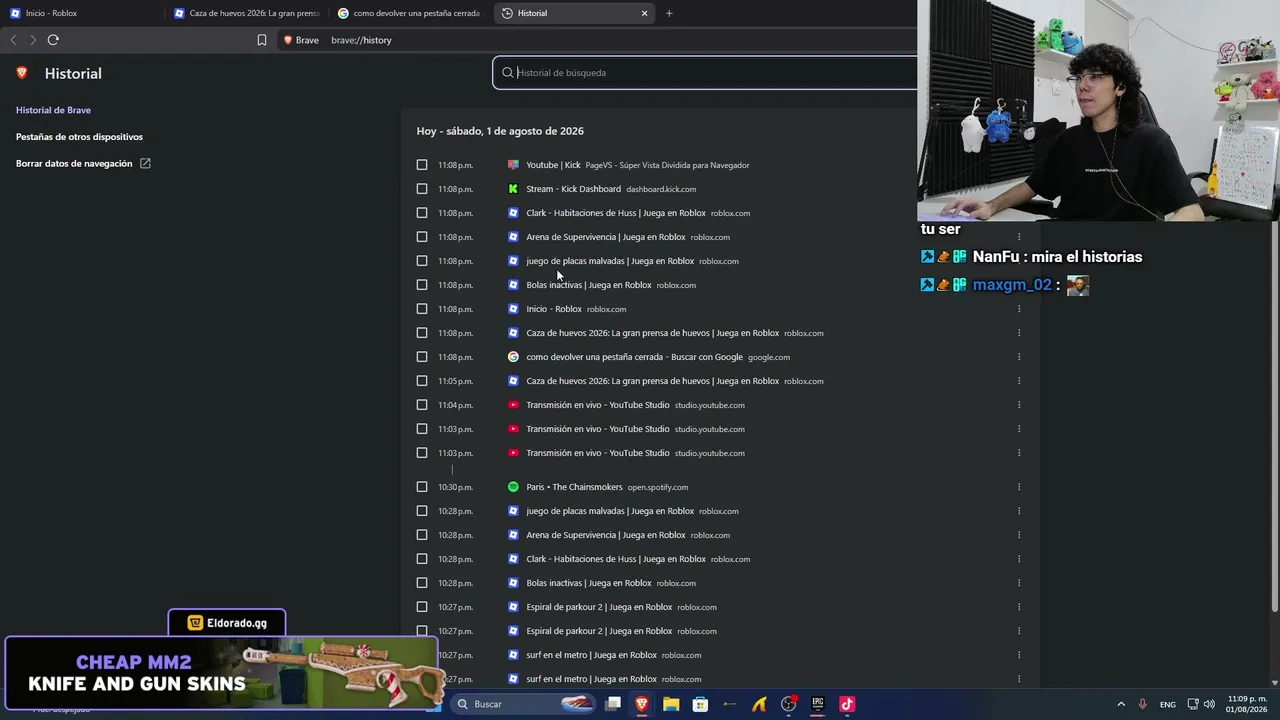Open the three-dot menu for 'Paris • The Chainsmokers'

(x=1019, y=487)
